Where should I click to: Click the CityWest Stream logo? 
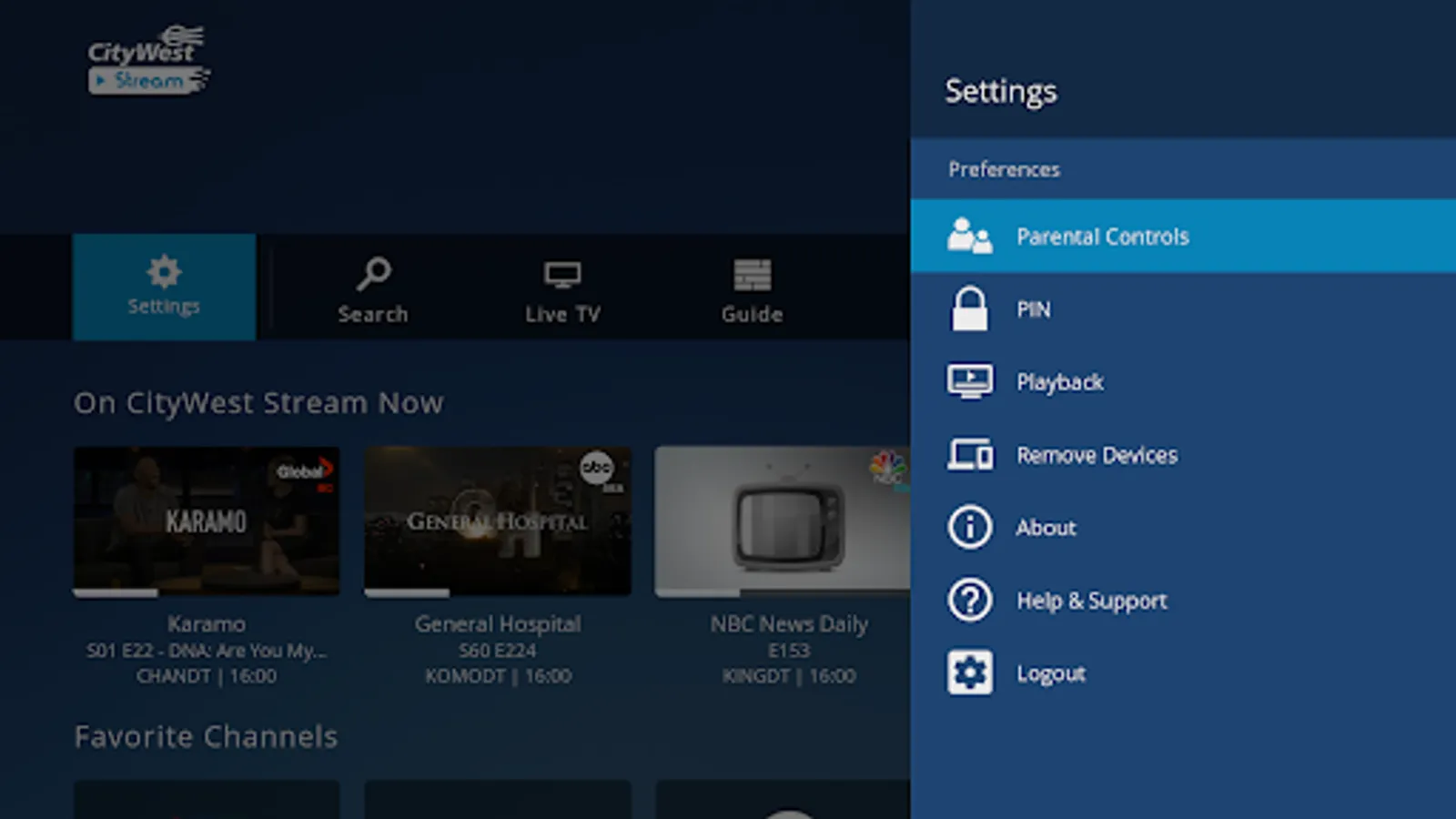coord(149,60)
